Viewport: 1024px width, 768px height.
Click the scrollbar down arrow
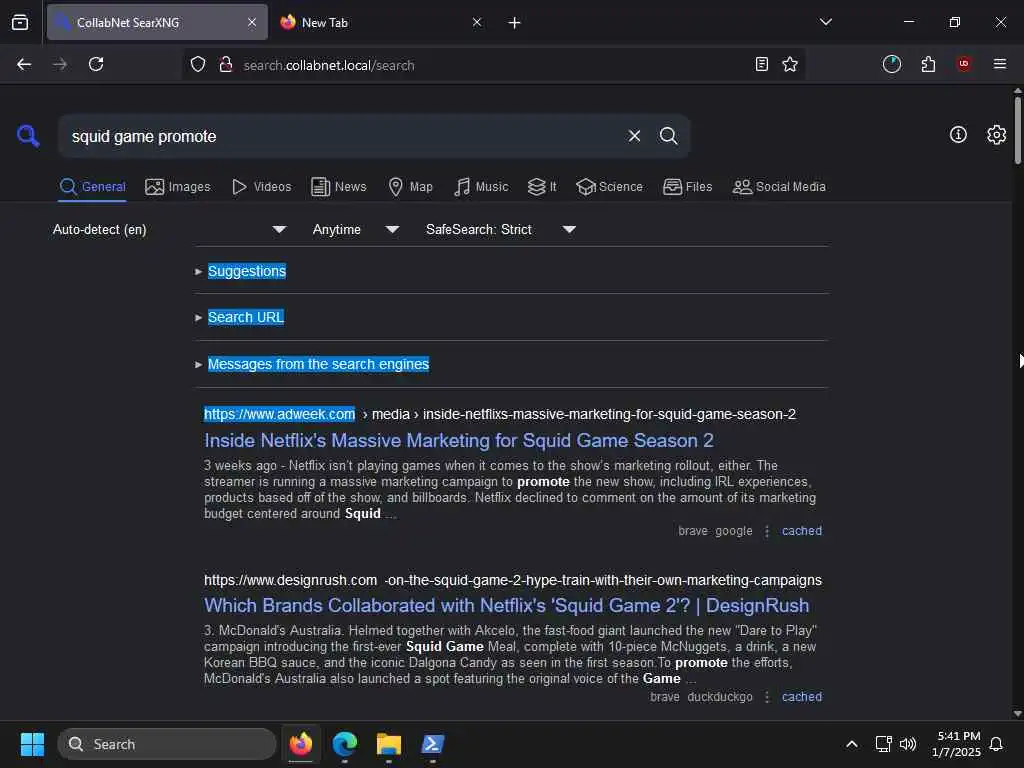pos(1017,714)
